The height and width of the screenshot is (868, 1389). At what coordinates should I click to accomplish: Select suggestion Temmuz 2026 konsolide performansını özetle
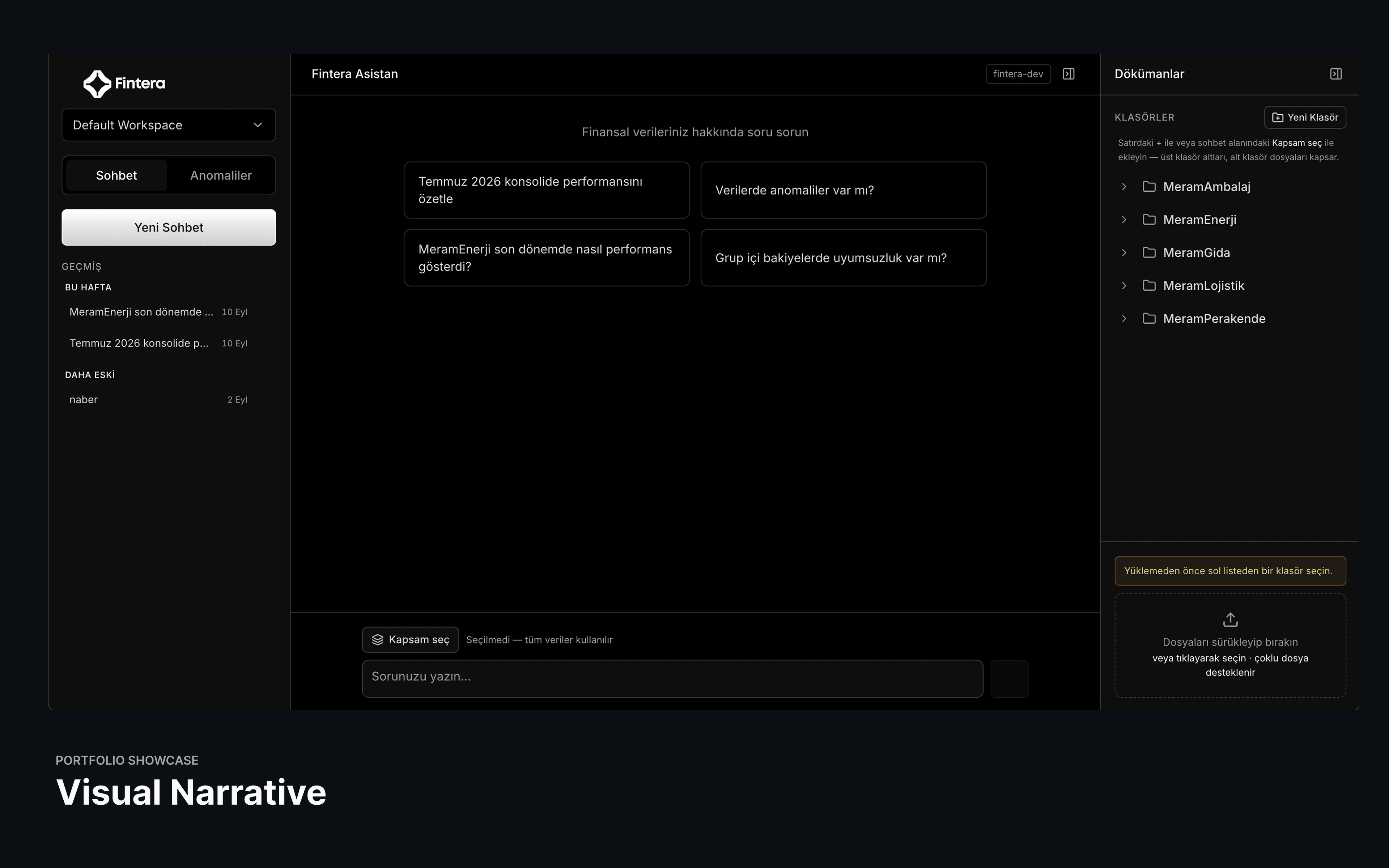(547, 190)
